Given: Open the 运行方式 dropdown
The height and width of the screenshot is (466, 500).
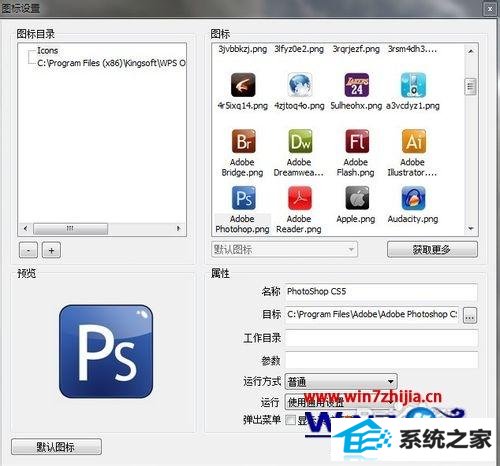Looking at the screenshot, I should [341, 382].
